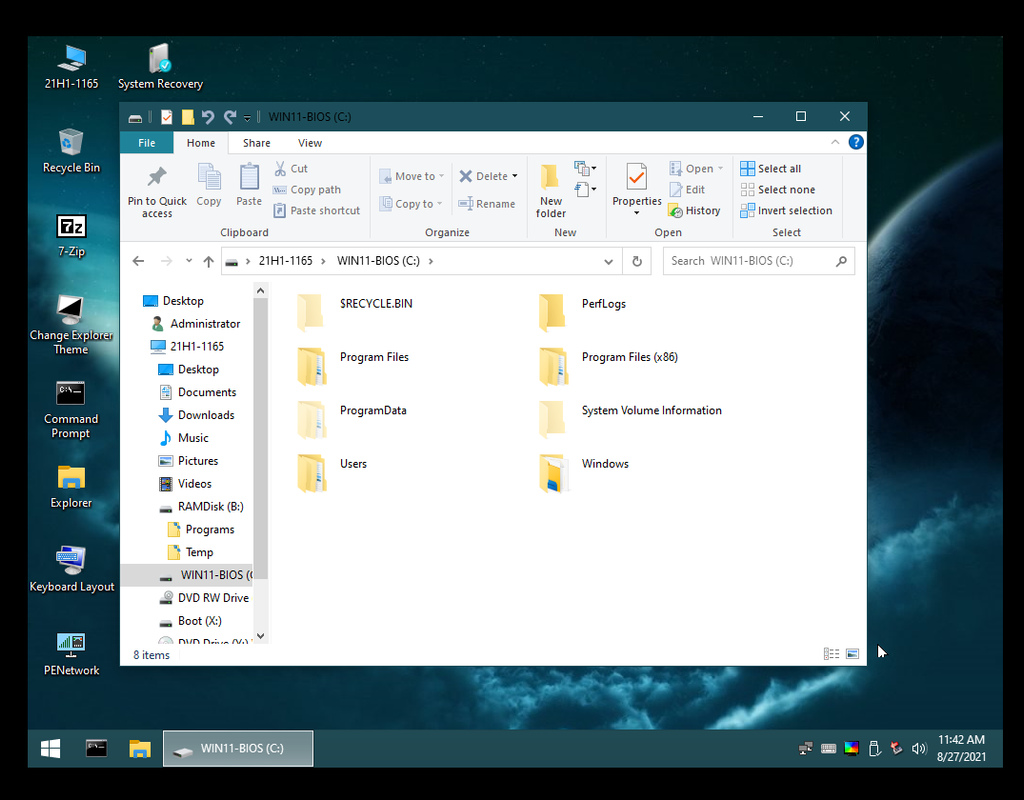Screen dimensions: 1024x800
Task: Open 7-Zip desktop icon
Action: [x=71, y=236]
